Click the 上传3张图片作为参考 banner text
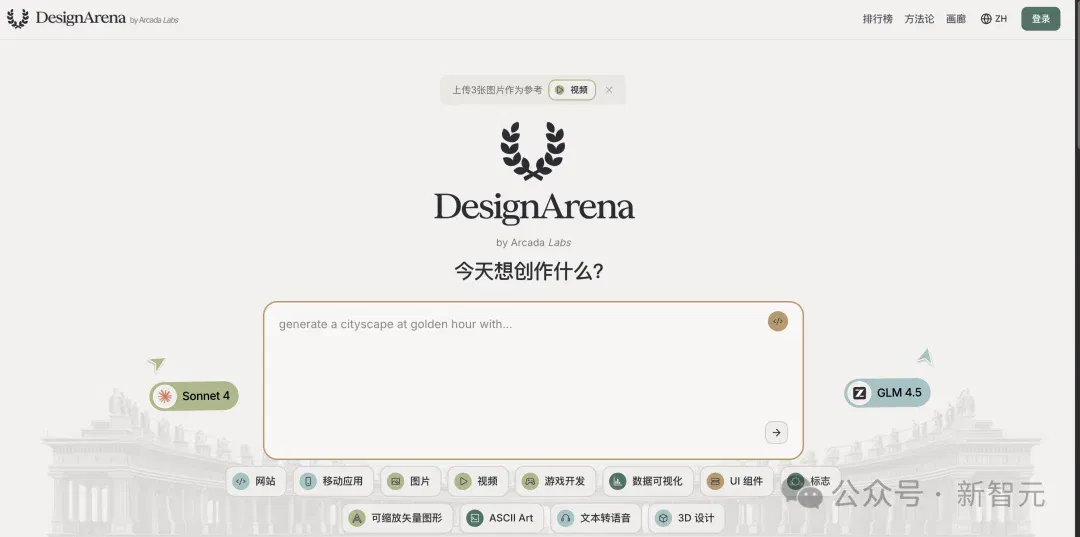The image size is (1080, 537). pyautogui.click(x=497, y=90)
